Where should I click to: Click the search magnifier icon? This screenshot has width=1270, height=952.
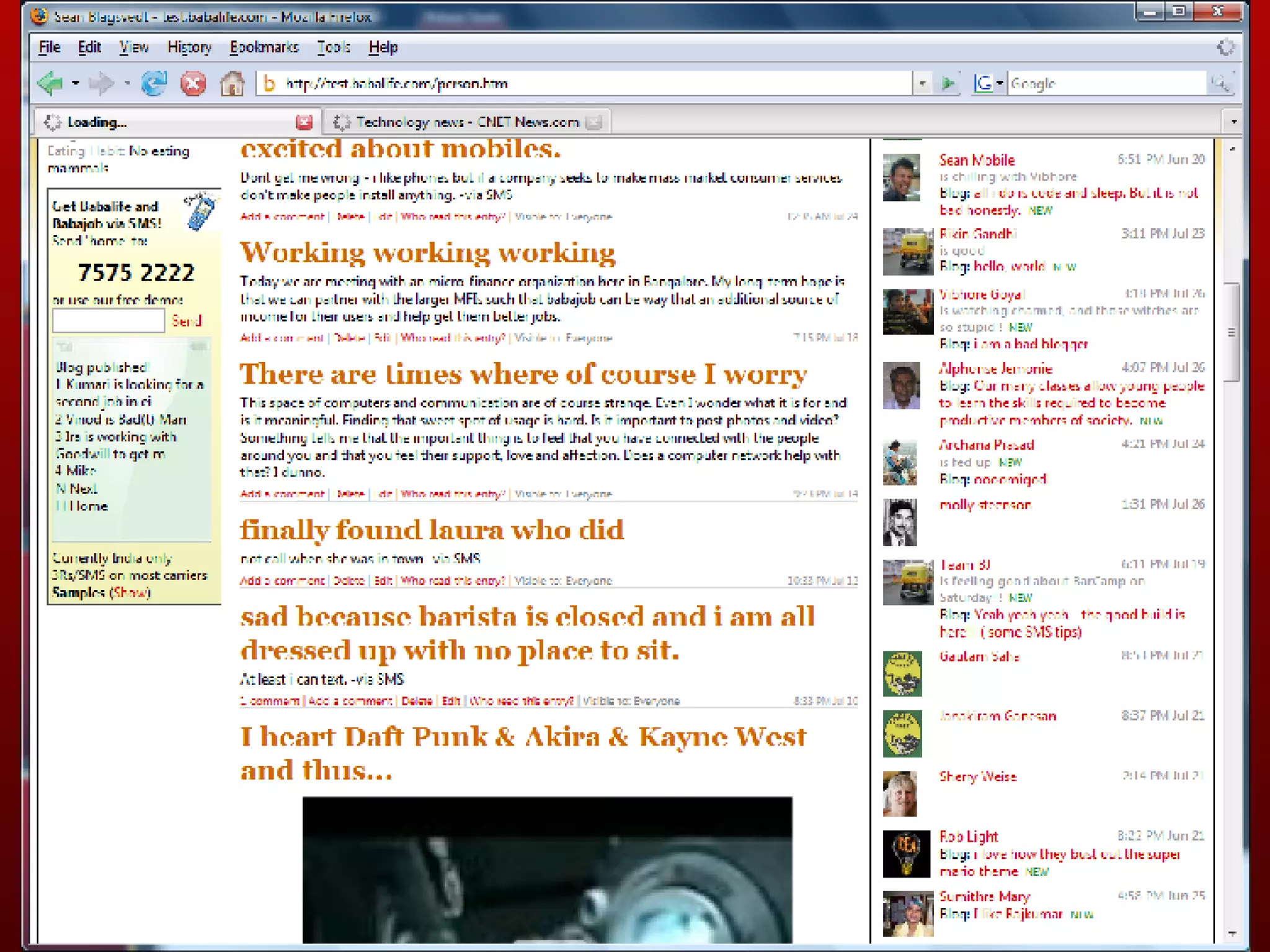point(1220,83)
